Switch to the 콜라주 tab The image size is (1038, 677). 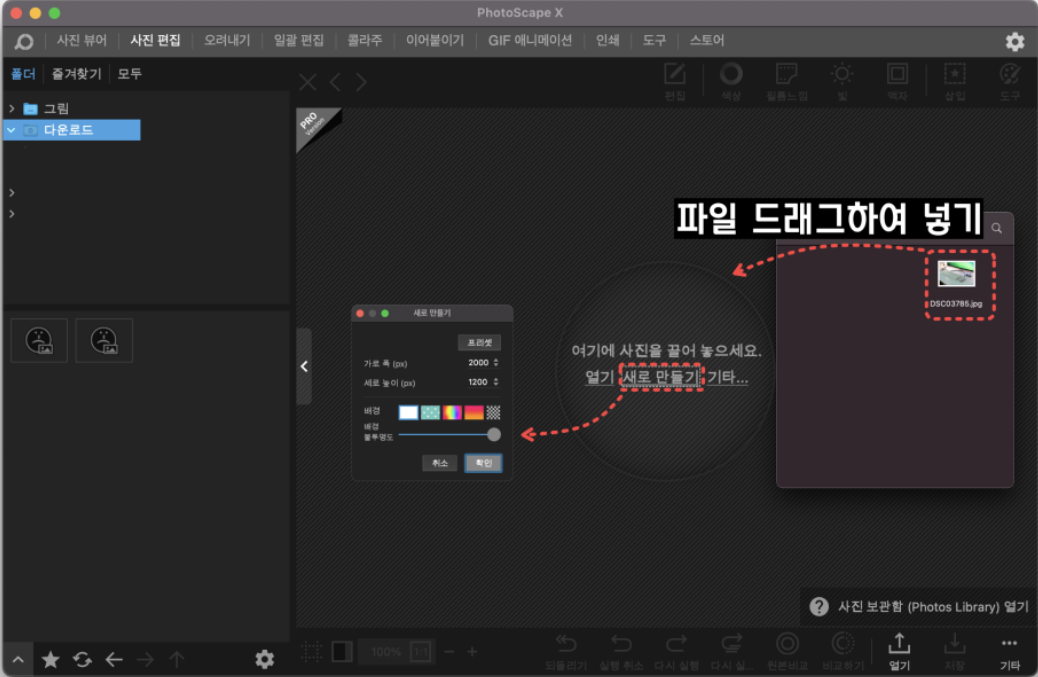(364, 41)
